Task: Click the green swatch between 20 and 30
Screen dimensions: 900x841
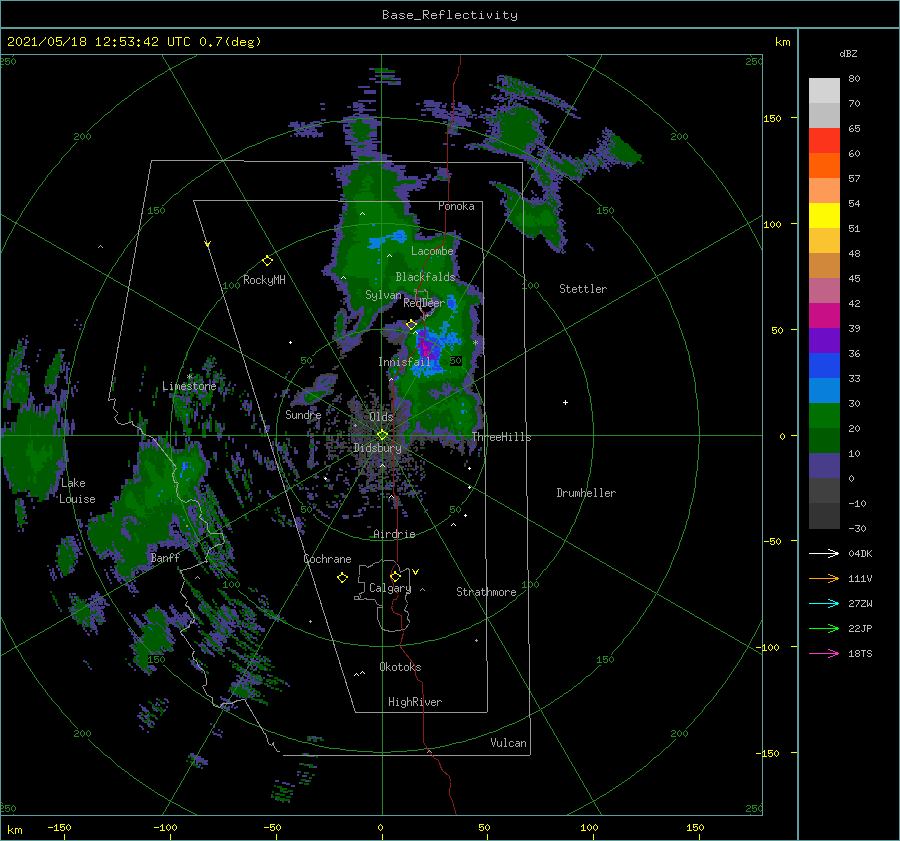Action: coord(824,416)
